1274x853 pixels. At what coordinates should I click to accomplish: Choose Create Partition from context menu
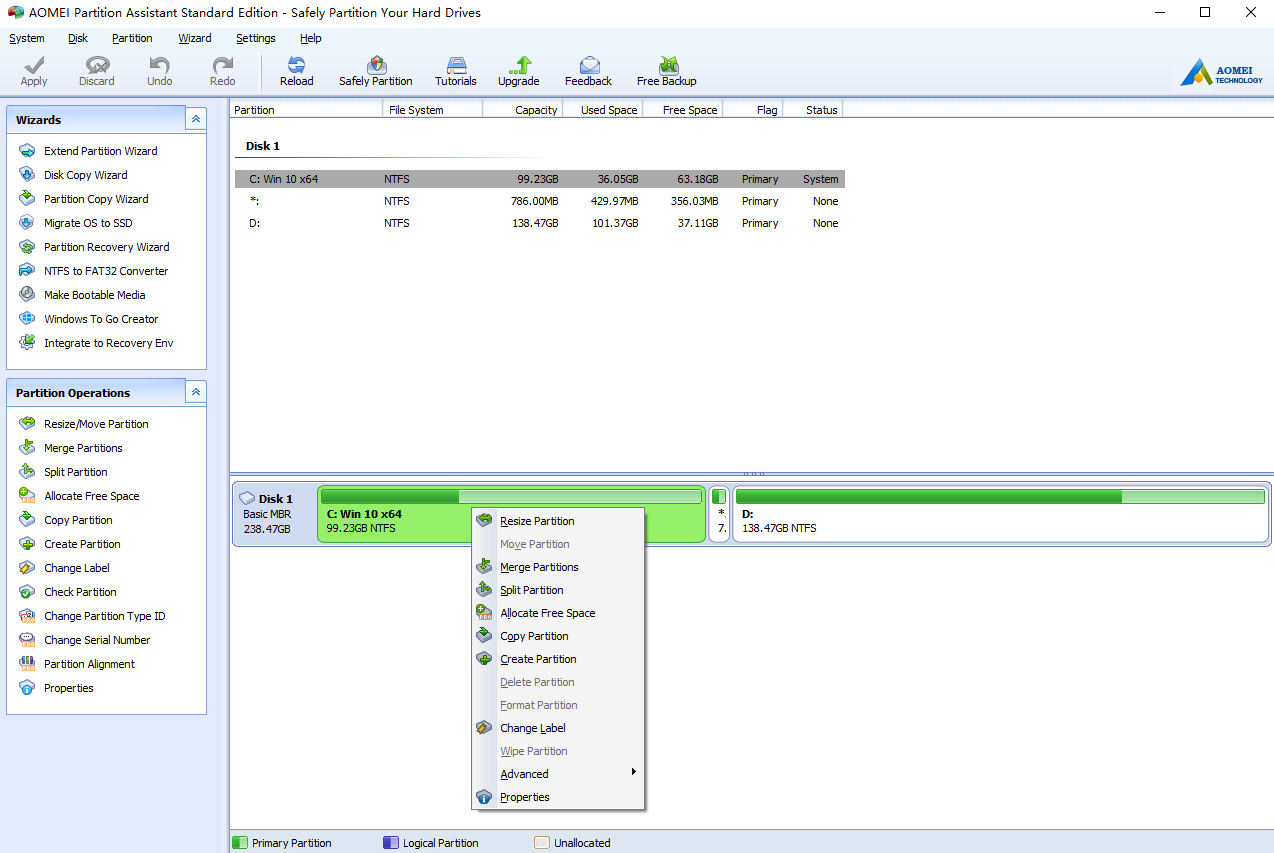click(558, 659)
